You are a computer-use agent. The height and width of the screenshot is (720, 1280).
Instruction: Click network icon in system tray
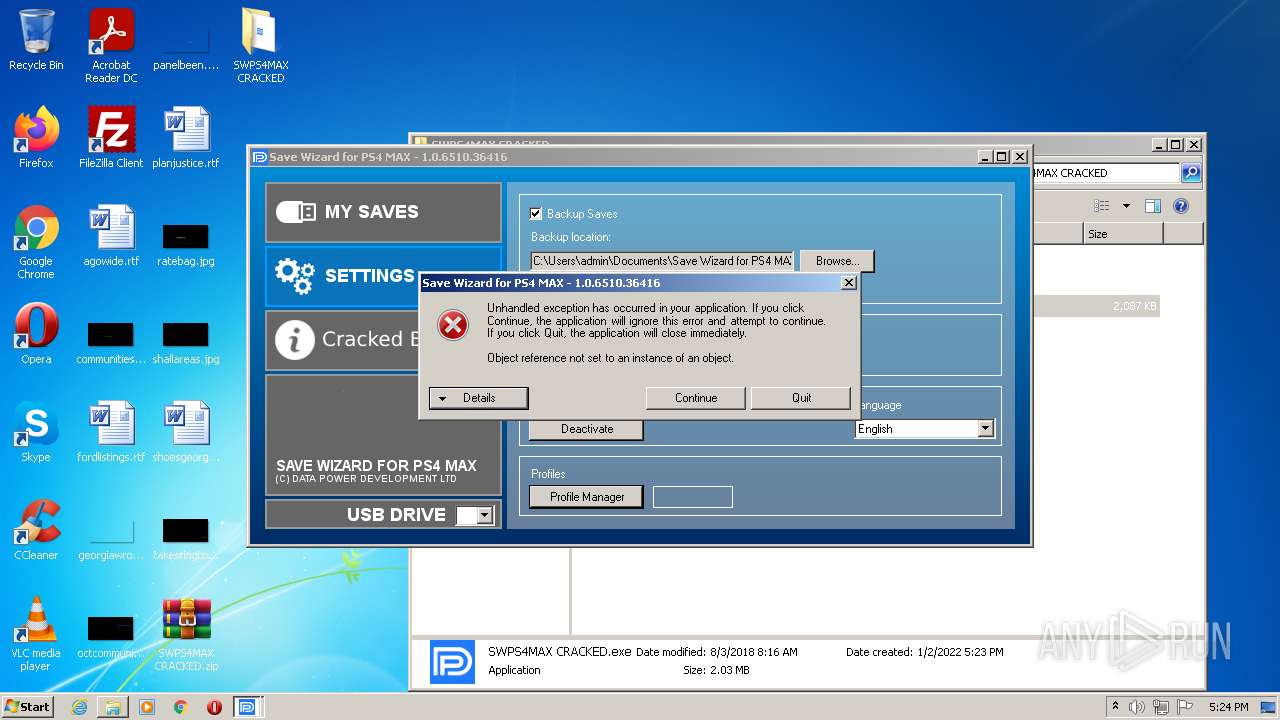point(1161,707)
